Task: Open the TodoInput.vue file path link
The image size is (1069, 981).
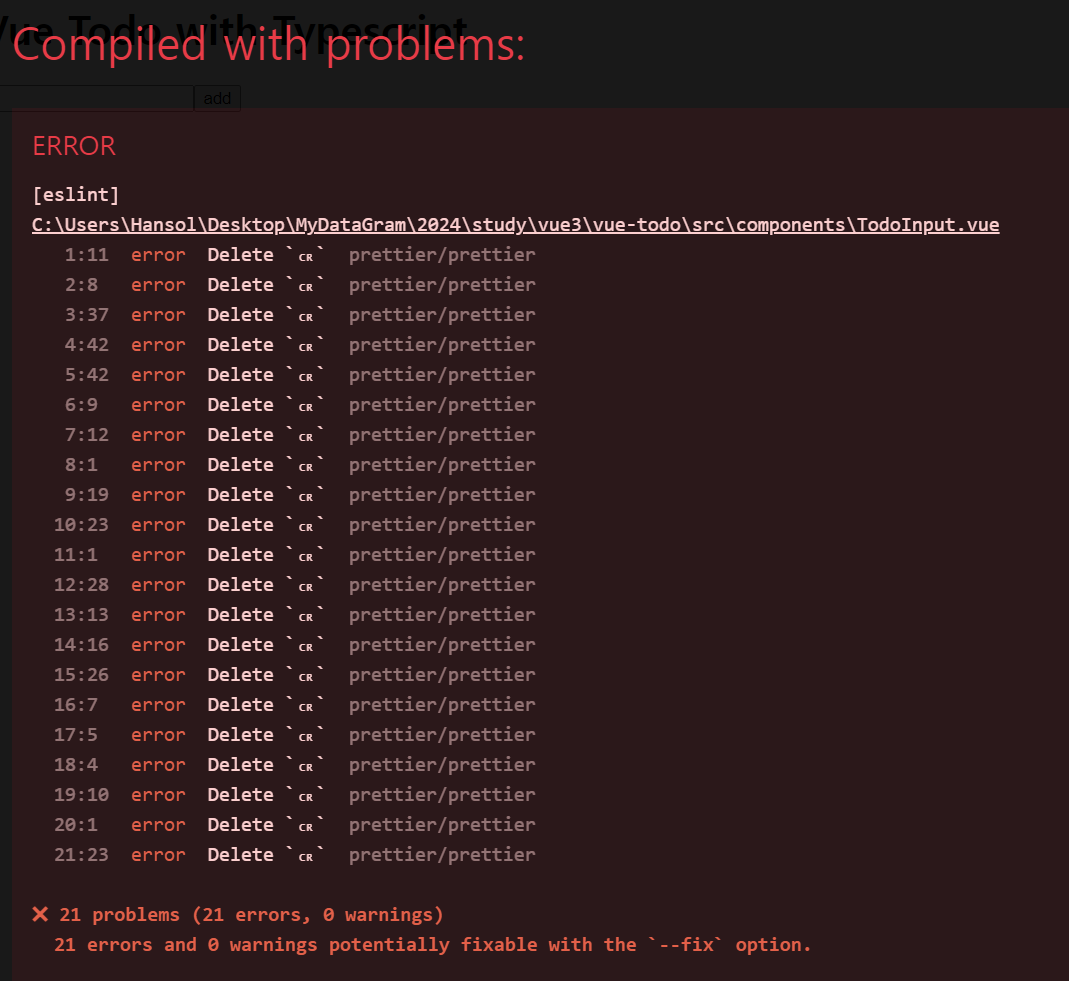Action: (515, 225)
